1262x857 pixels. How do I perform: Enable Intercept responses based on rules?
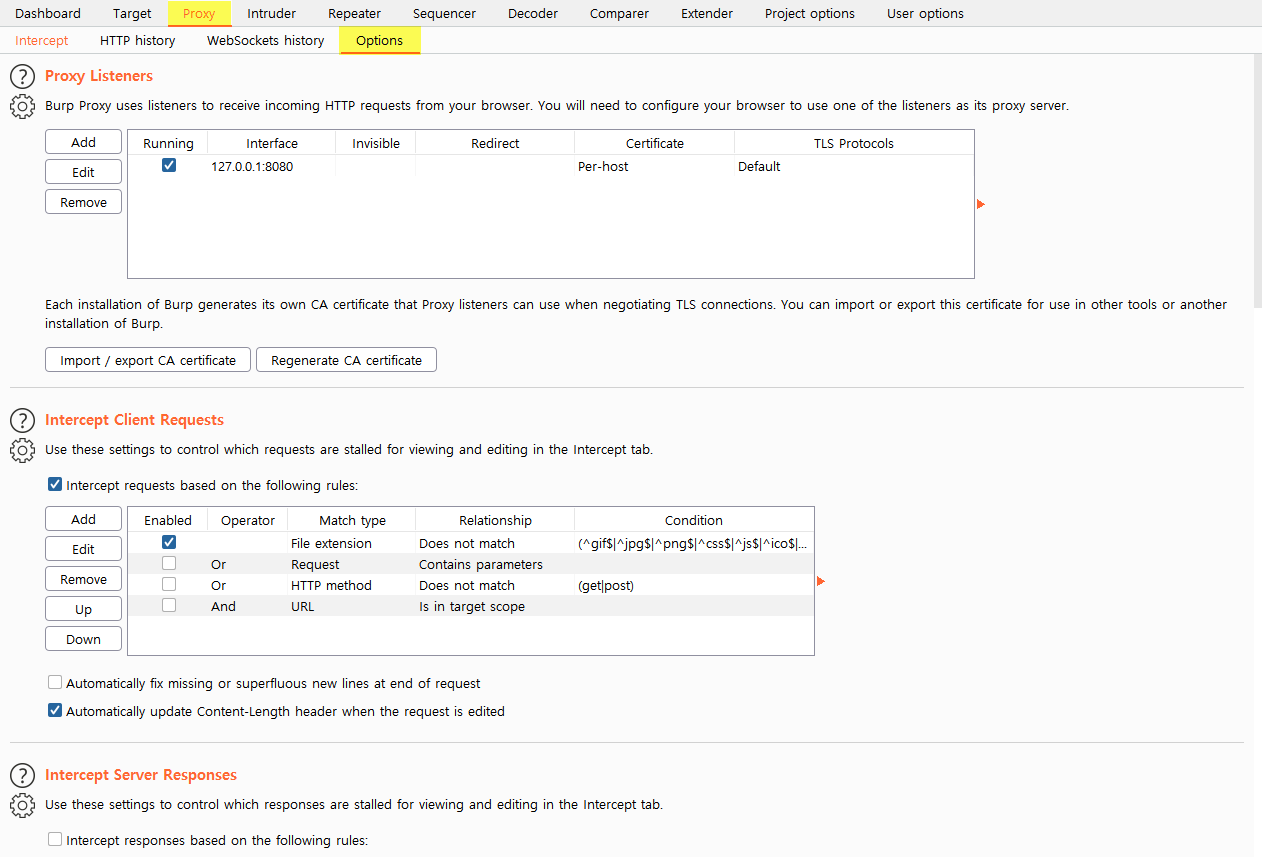click(x=55, y=840)
